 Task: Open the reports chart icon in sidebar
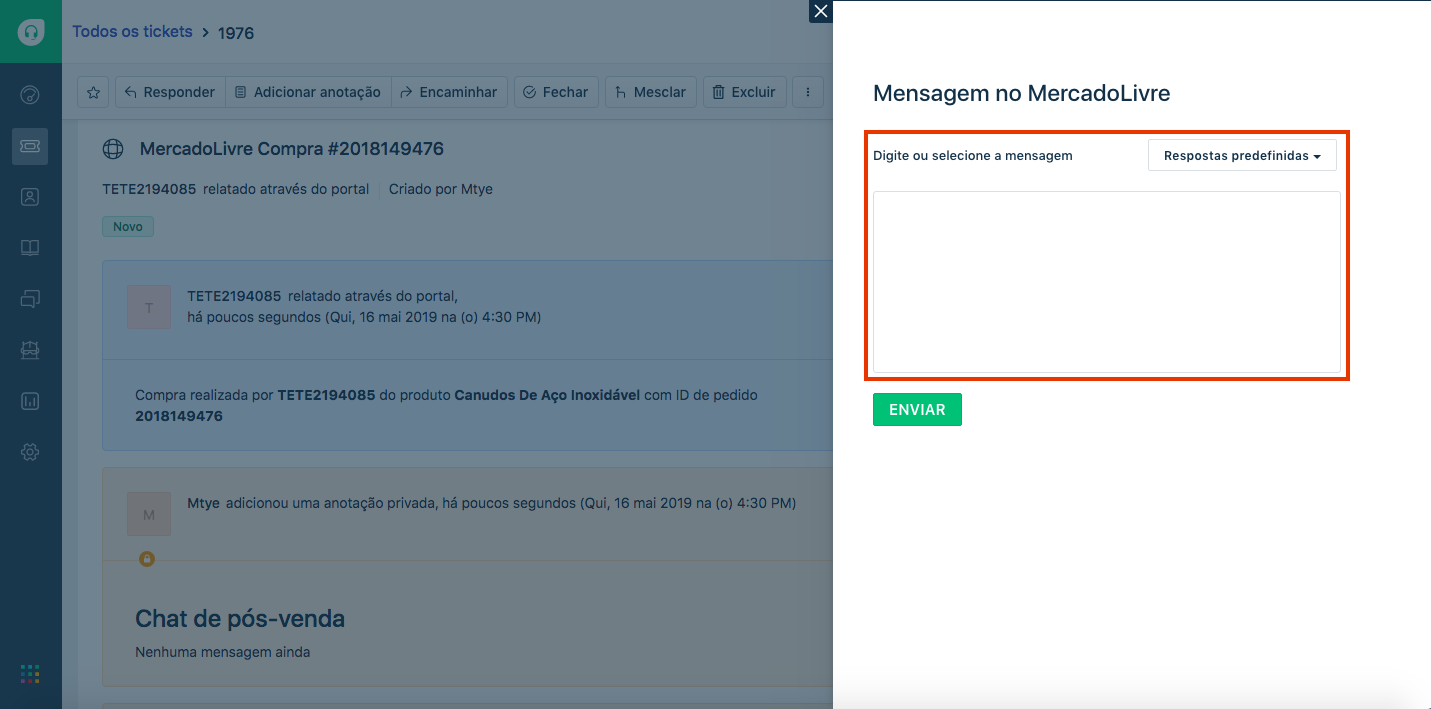[30, 401]
